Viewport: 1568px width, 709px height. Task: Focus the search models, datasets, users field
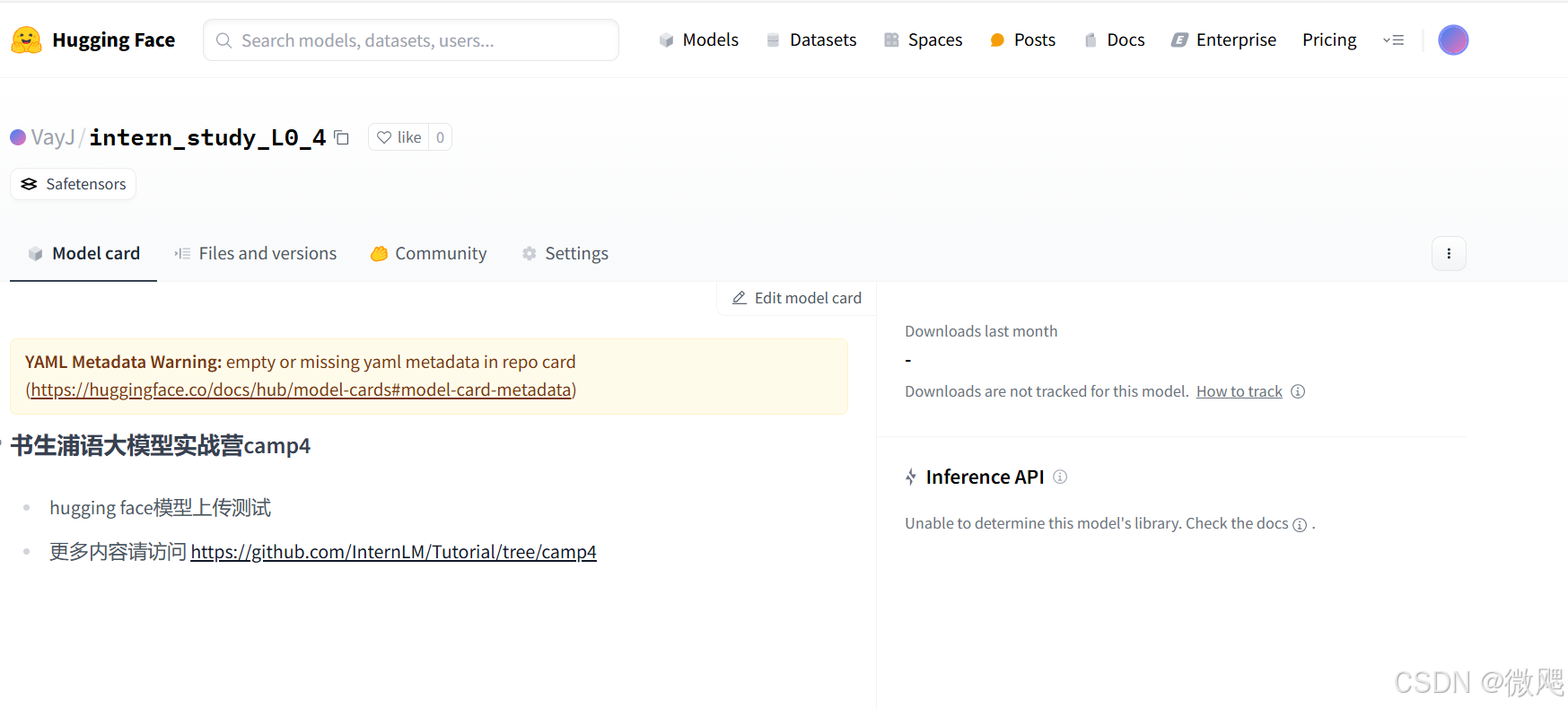pyautogui.click(x=411, y=40)
